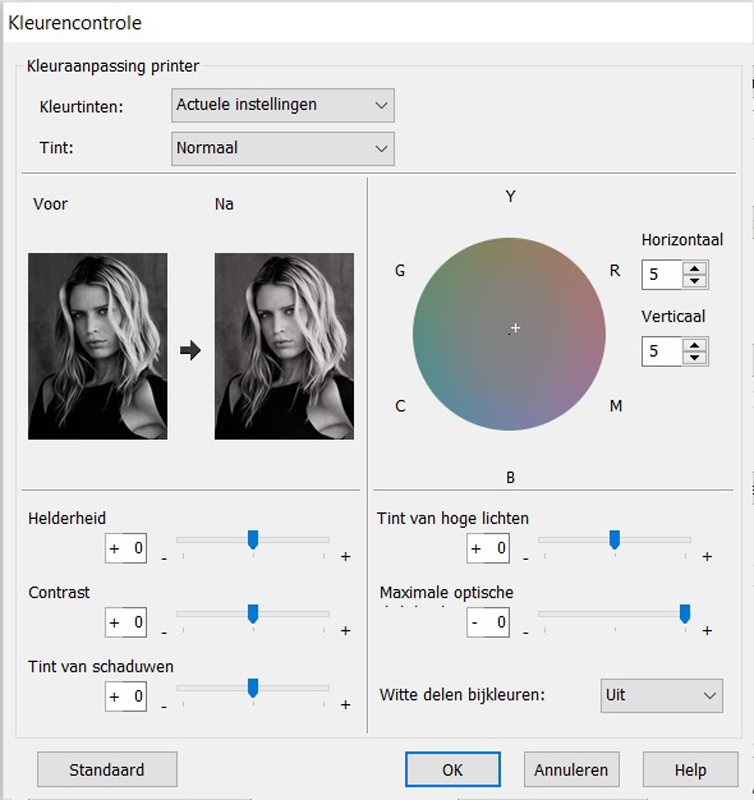Click the Horizontaal number field
The width and height of the screenshot is (754, 800).
click(x=662, y=275)
